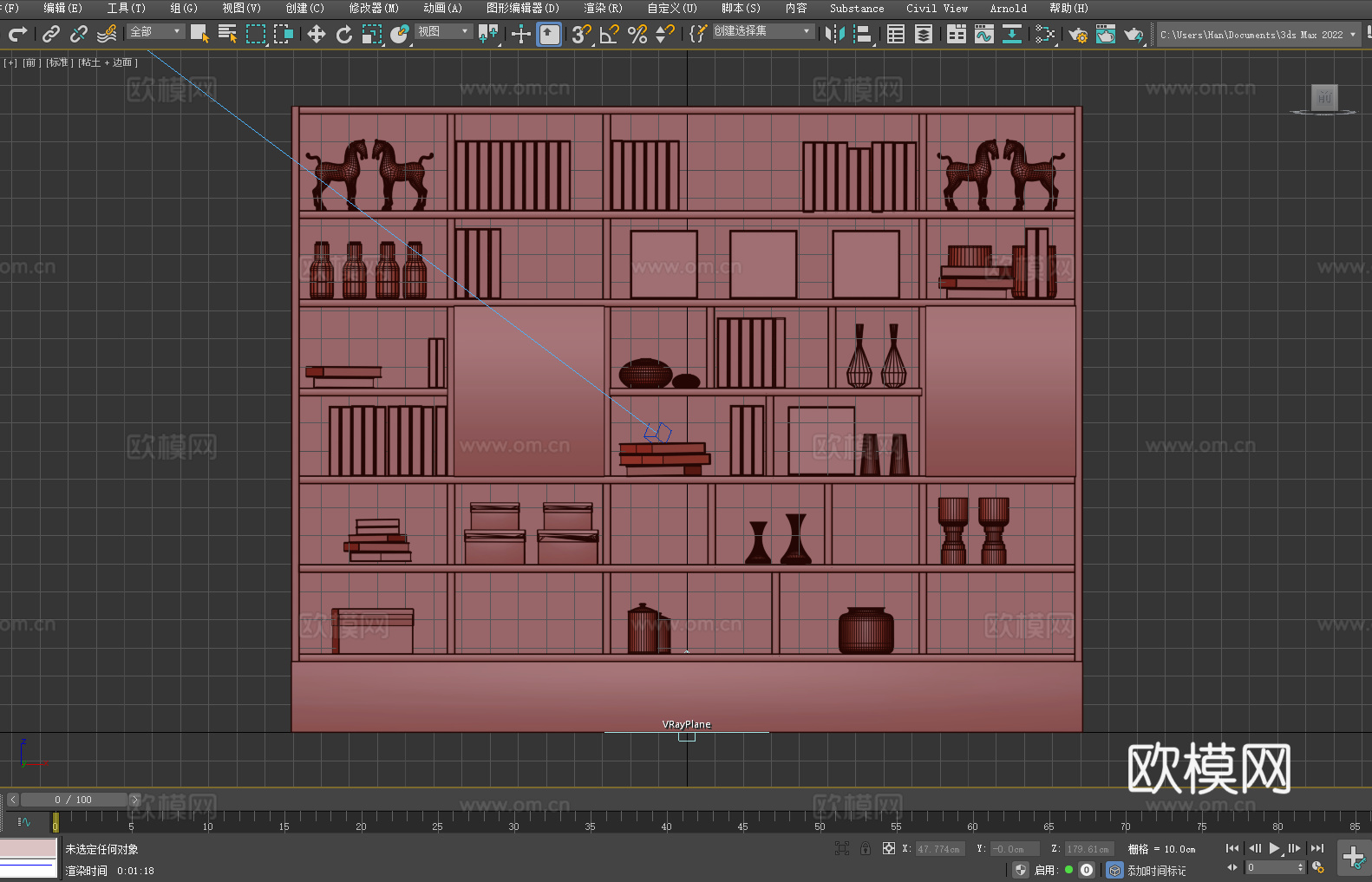
Task: Open the 渲染(R) menu
Action: coord(603,8)
